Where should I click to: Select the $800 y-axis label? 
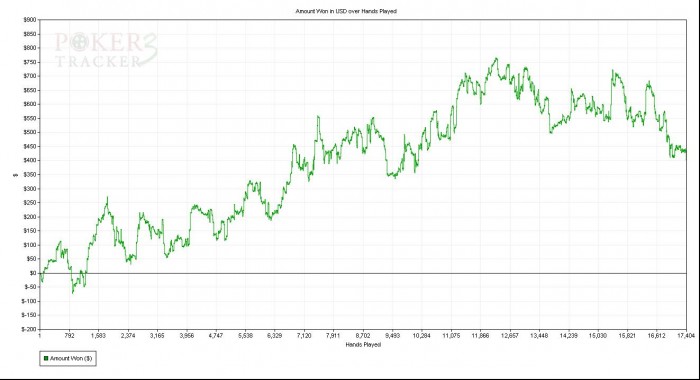point(30,48)
